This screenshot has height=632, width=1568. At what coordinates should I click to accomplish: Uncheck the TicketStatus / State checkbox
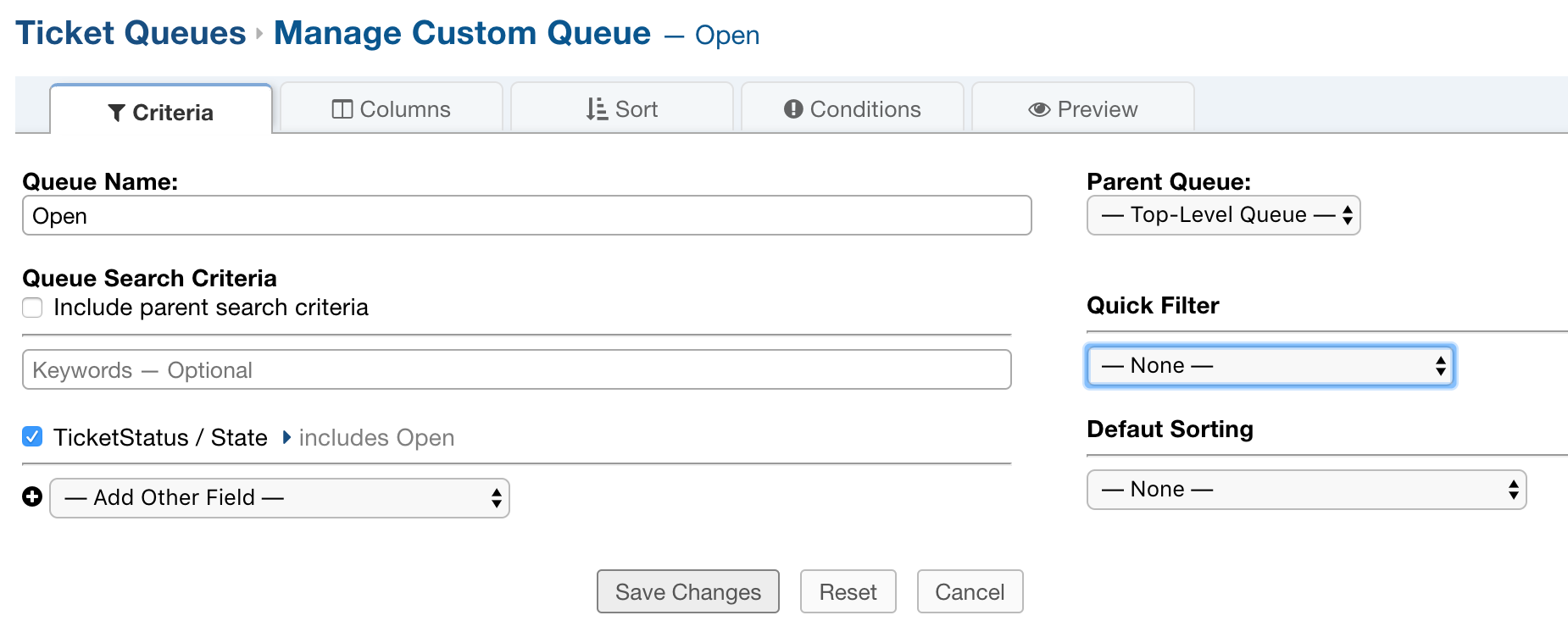click(32, 437)
